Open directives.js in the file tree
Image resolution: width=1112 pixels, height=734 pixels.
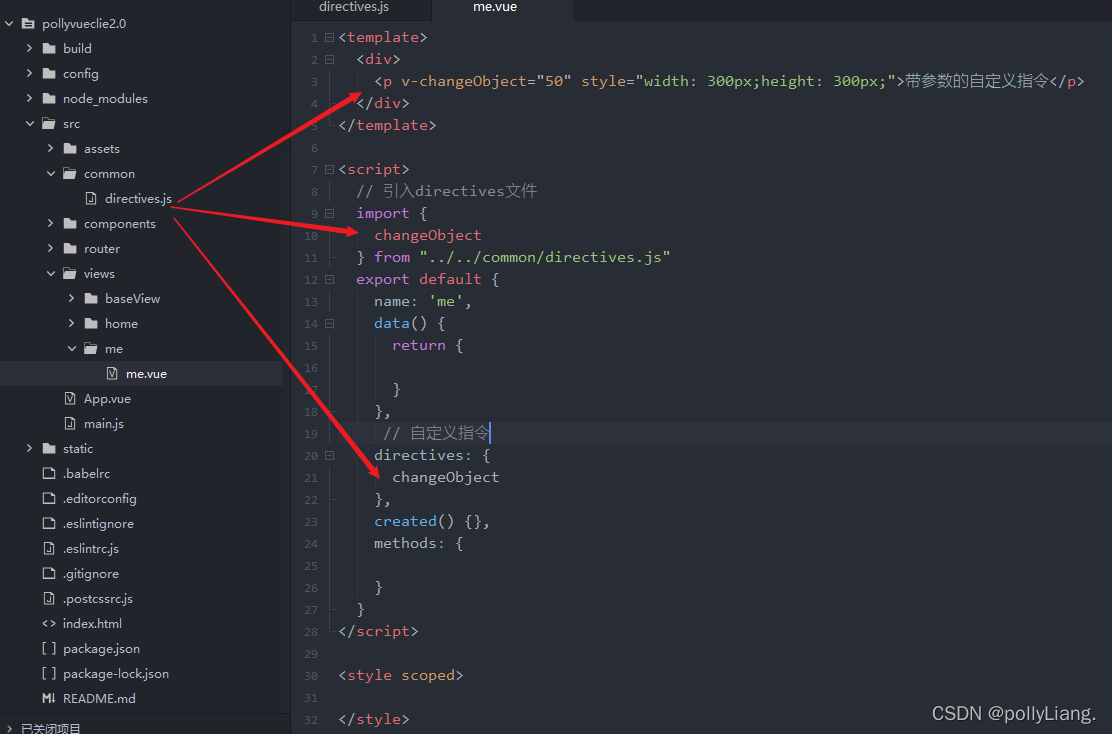[x=138, y=199]
